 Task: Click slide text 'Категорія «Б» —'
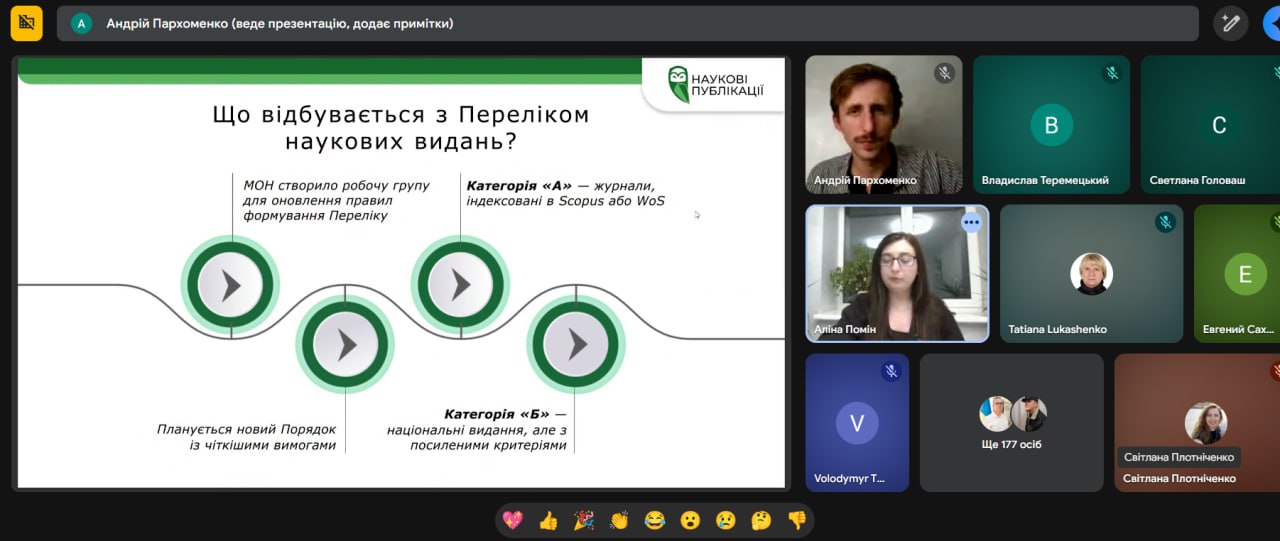coord(506,414)
